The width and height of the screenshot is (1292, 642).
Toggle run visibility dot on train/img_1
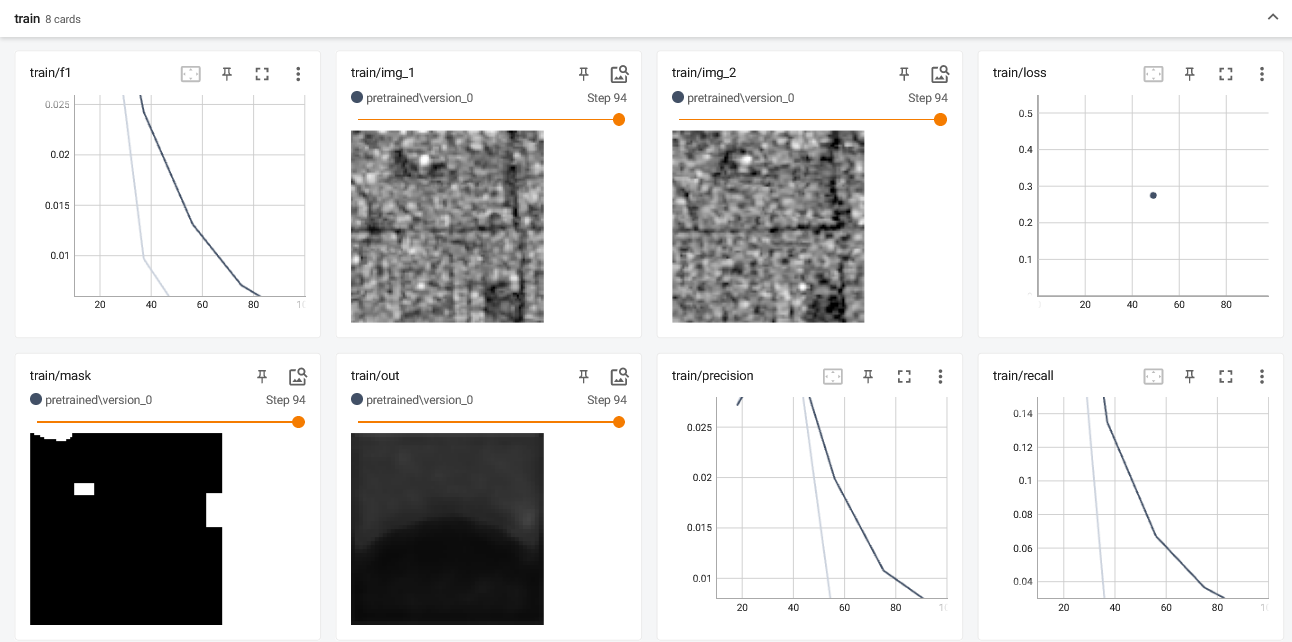357,97
